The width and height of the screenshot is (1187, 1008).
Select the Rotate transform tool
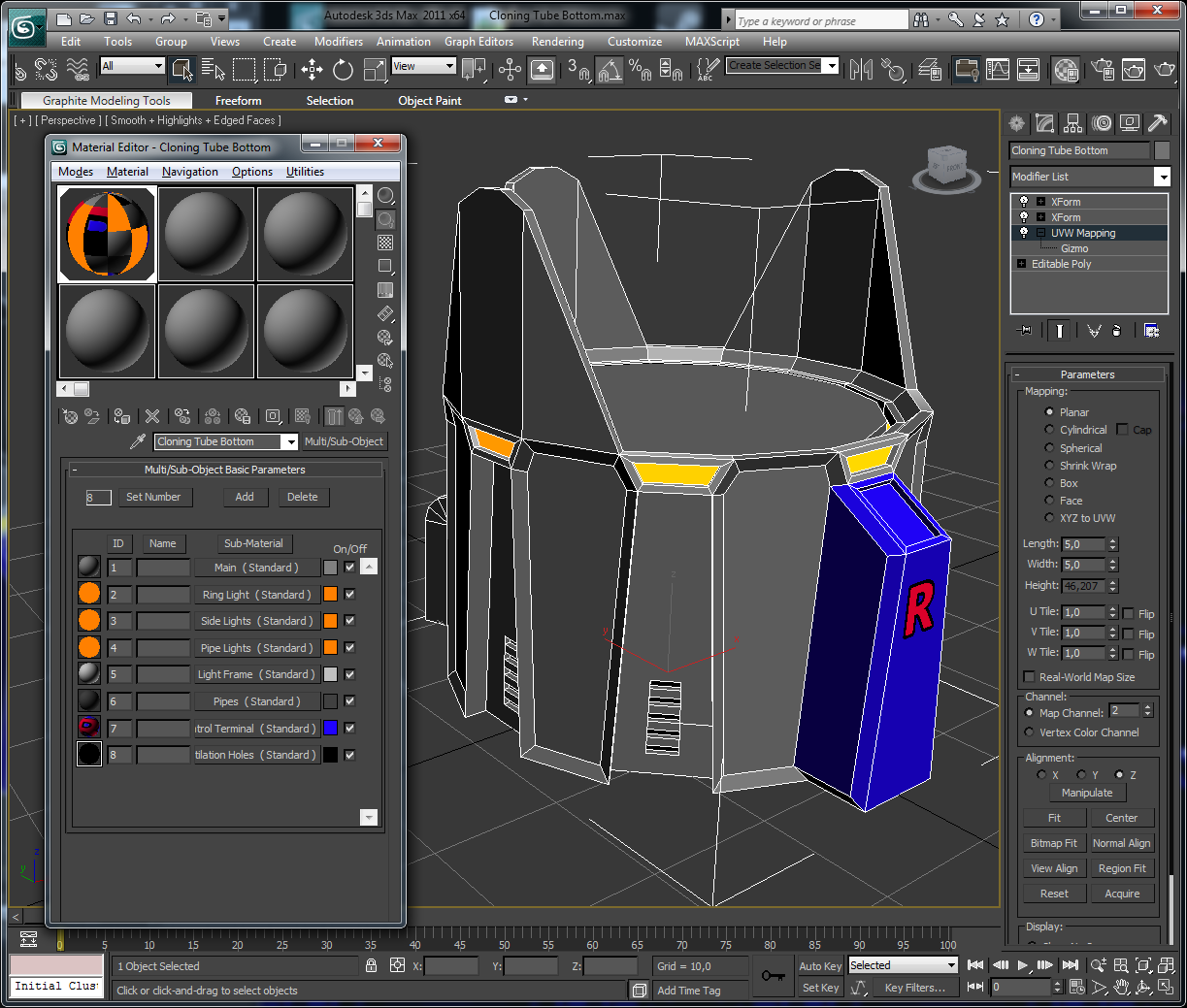click(343, 69)
